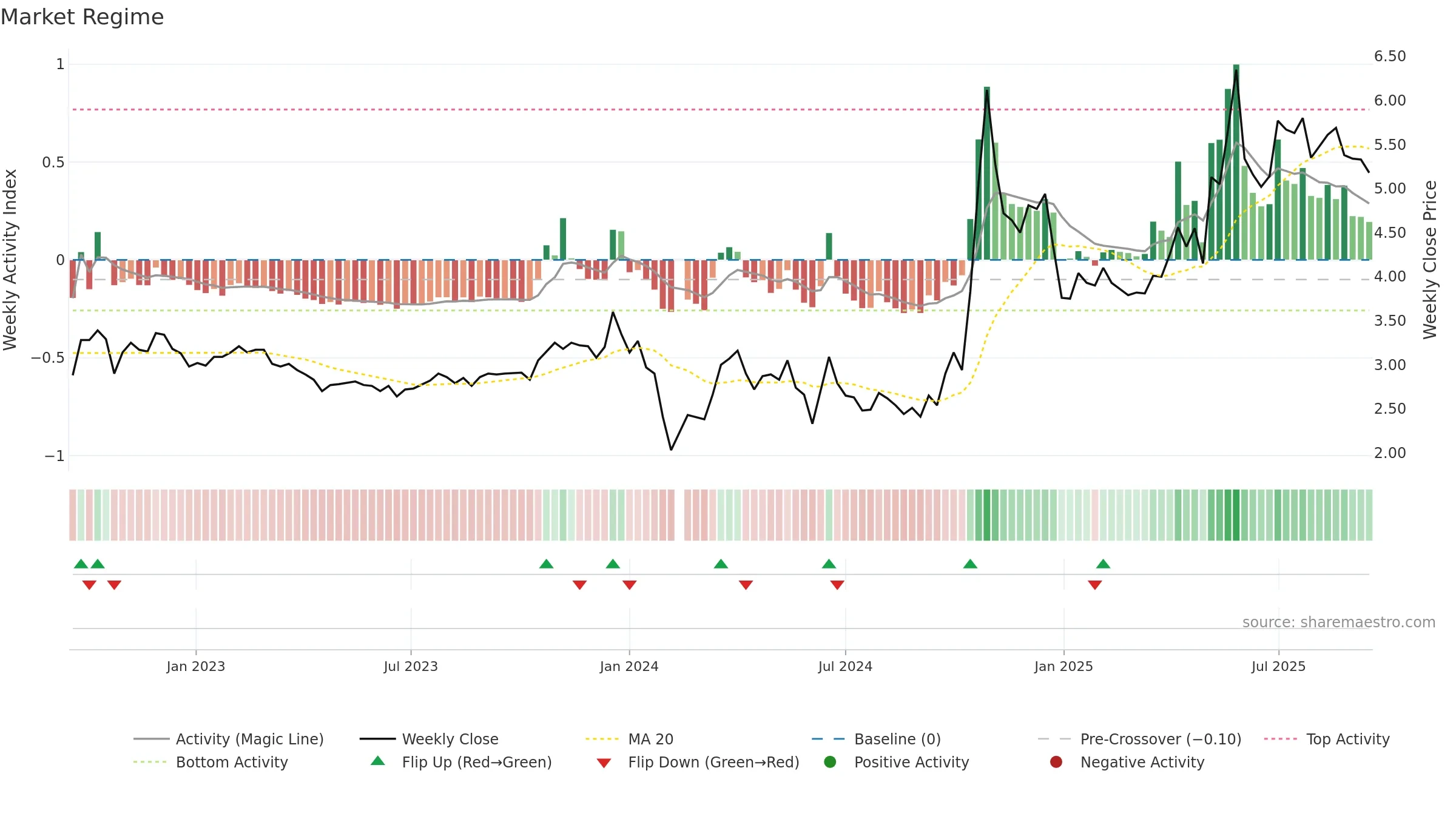The width and height of the screenshot is (1456, 819).
Task: Click the flip-up triangle marker in June 2024
Action: click(829, 564)
